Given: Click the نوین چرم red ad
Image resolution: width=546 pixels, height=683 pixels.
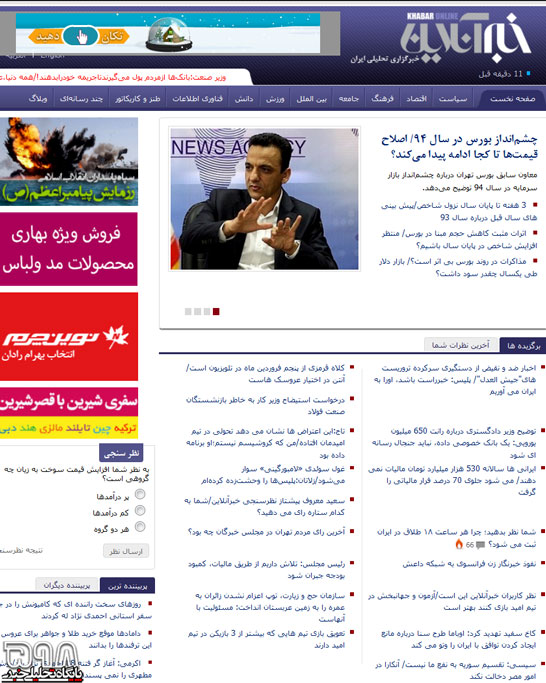Looking at the screenshot, I should click(x=69, y=337).
